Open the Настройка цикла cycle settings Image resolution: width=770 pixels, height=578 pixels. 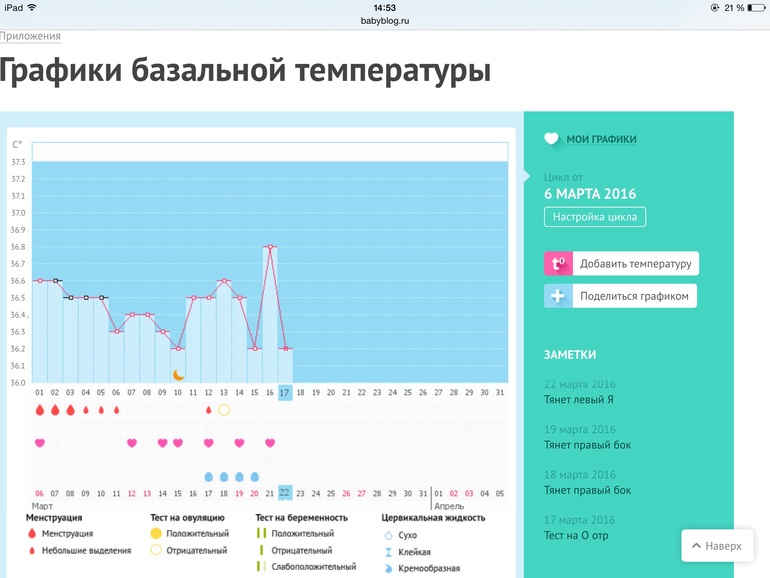595,217
